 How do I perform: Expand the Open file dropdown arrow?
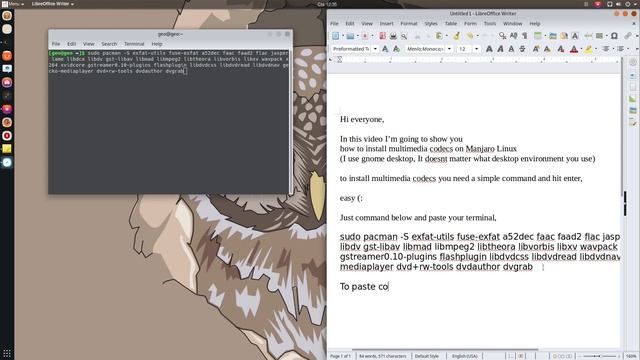click(x=357, y=36)
